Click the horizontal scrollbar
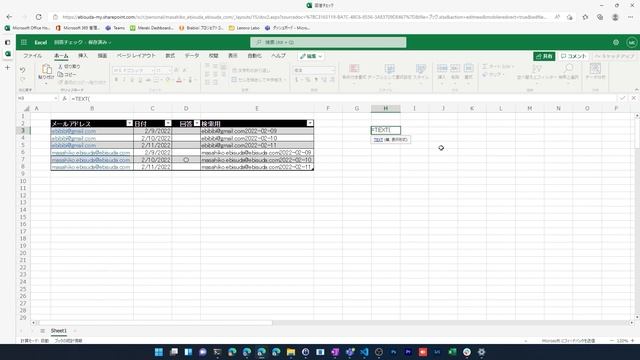 click(x=155, y=323)
